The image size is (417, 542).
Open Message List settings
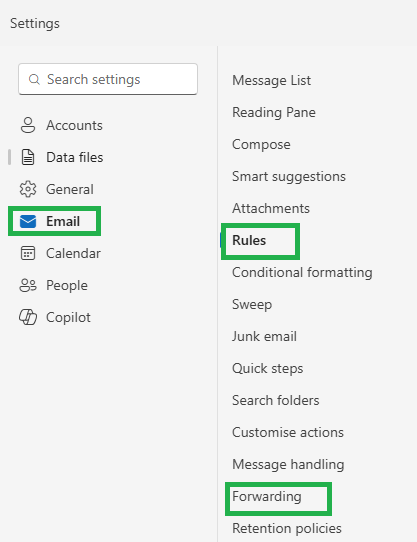(271, 81)
